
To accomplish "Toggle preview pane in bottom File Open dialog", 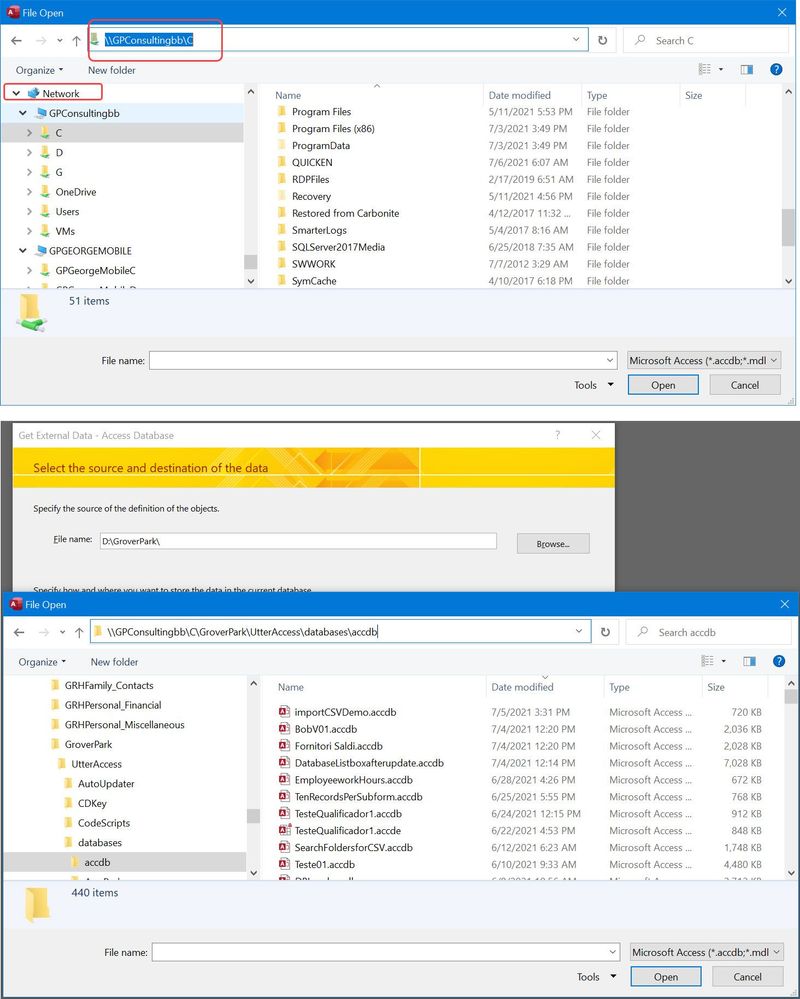I will tap(749, 661).
